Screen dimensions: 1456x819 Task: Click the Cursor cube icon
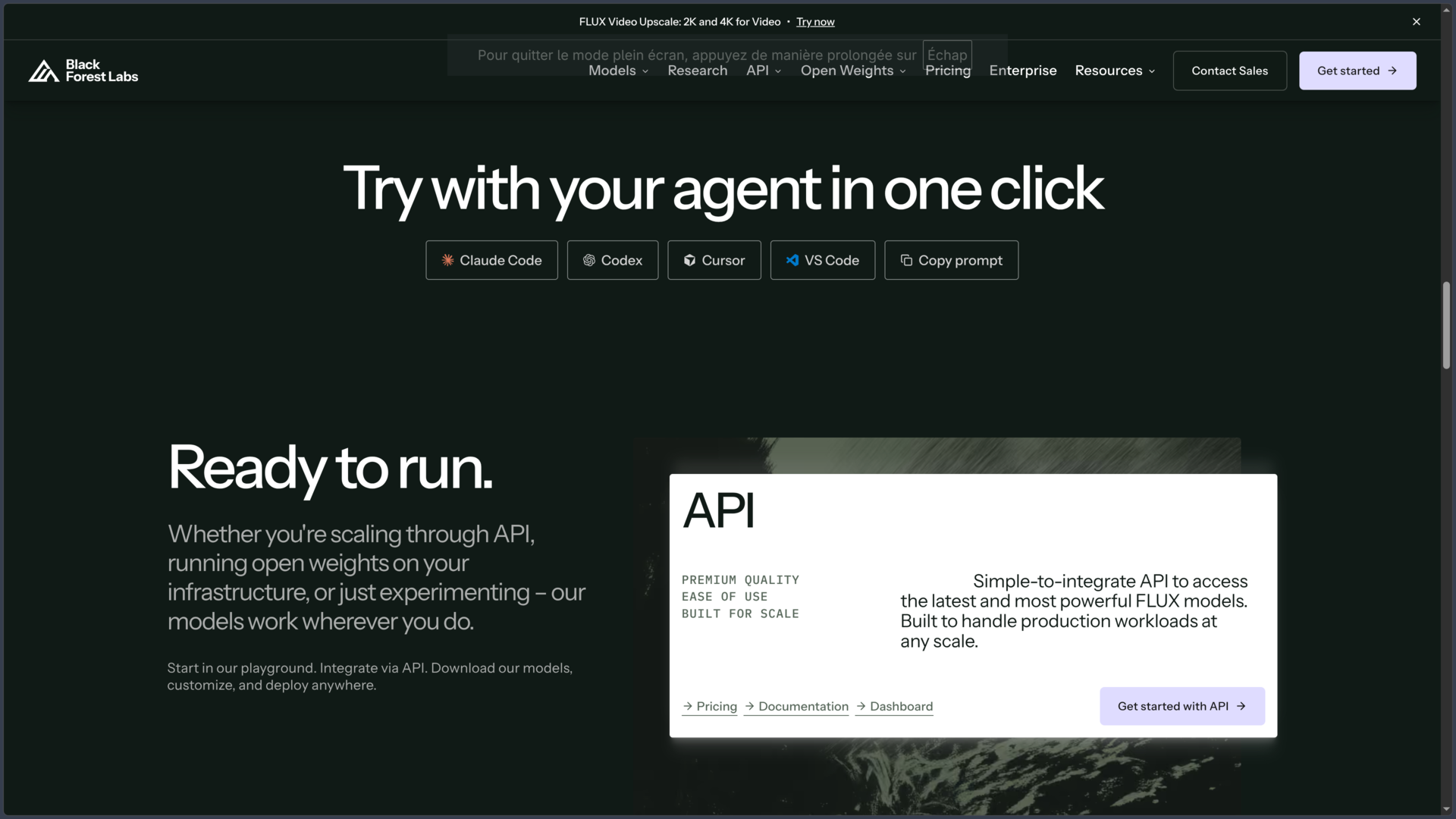(690, 260)
